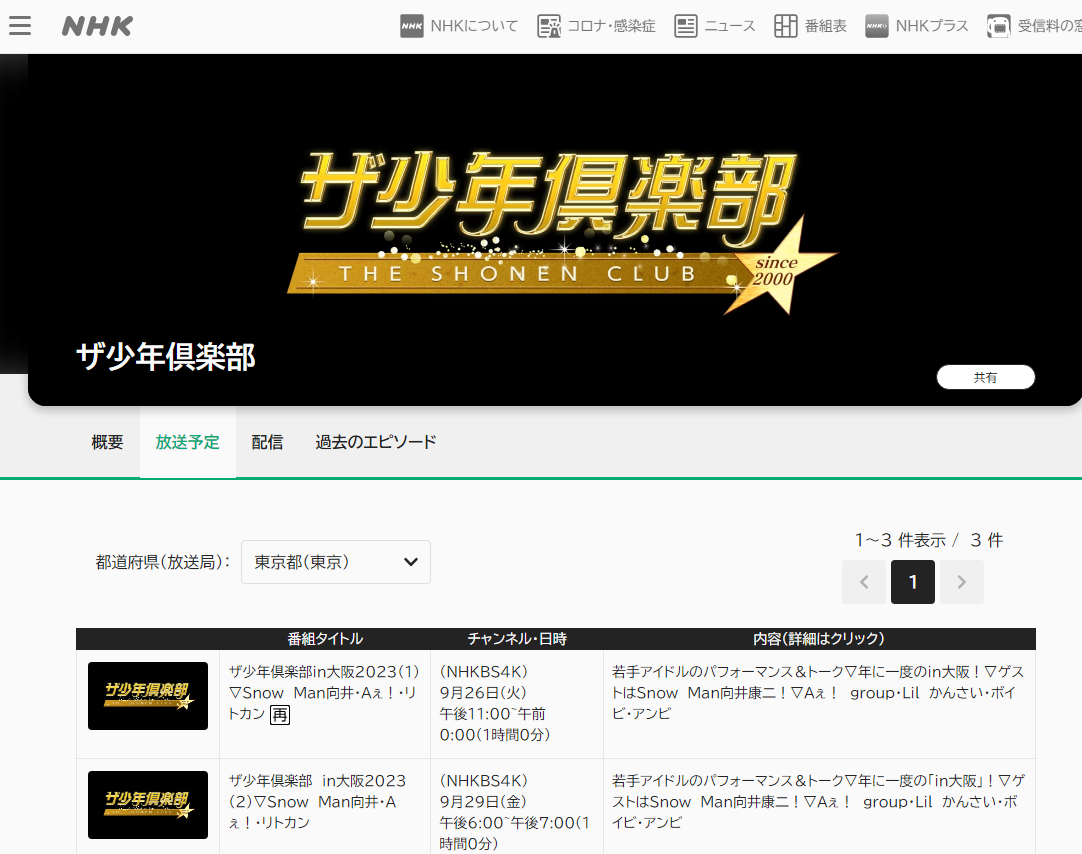Click the コロナ・感染症 icon
1082x854 pixels.
coord(549,26)
